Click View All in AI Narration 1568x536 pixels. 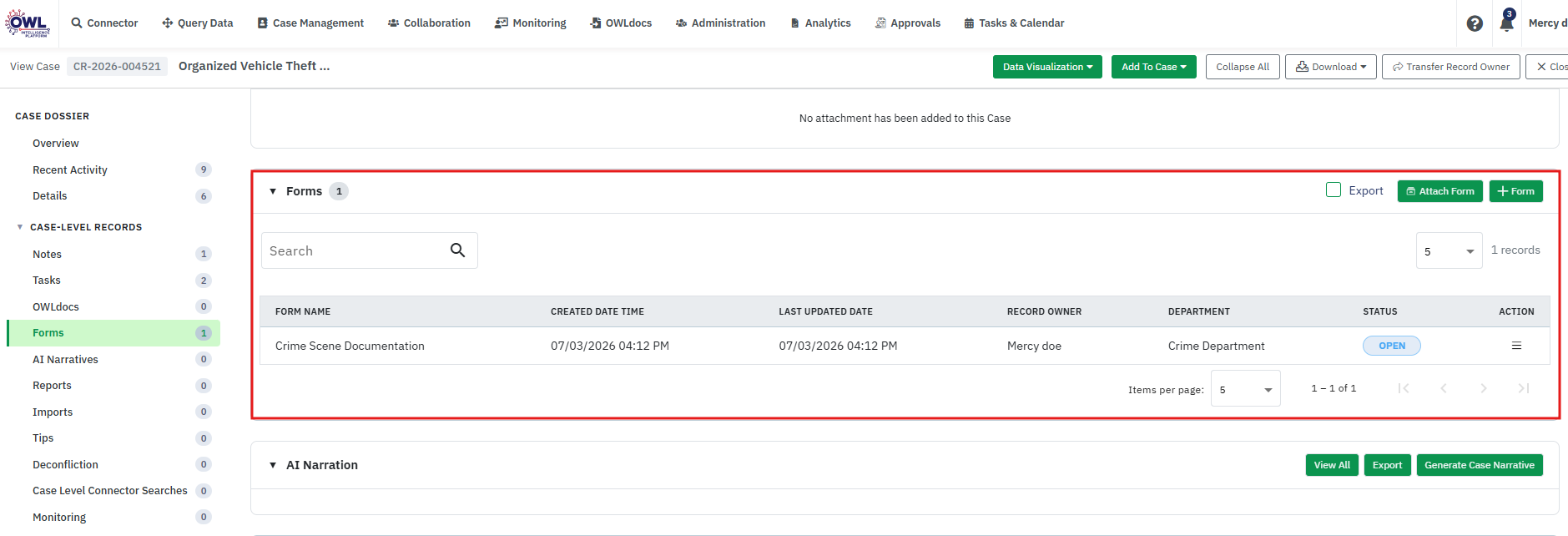point(1332,465)
